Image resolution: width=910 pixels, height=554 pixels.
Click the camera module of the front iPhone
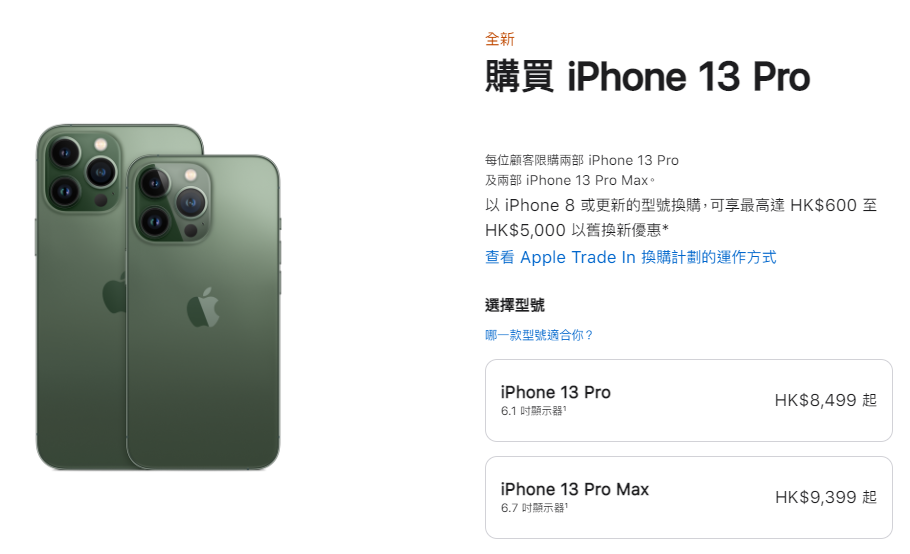coord(172,202)
